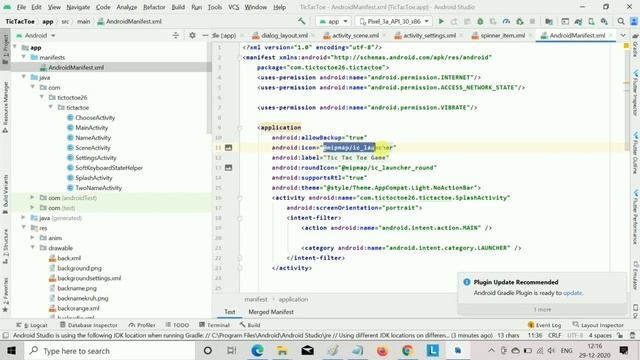The height and width of the screenshot is (360, 640).
Task: Click CRLF line separator in status bar
Action: [554, 336]
